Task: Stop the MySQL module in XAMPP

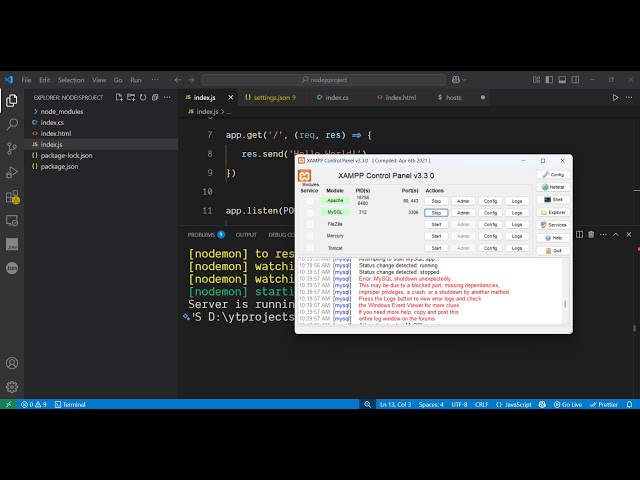Action: coord(436,213)
